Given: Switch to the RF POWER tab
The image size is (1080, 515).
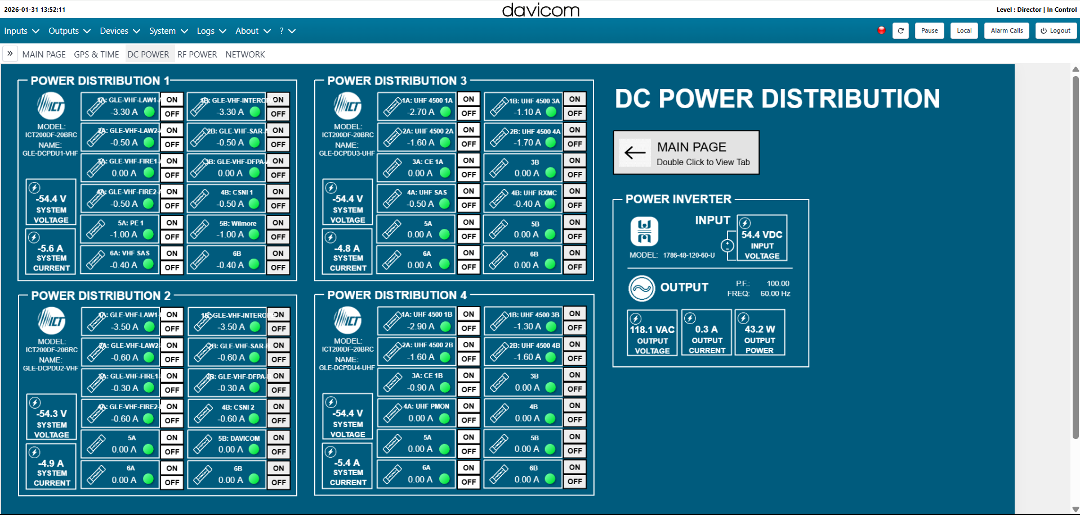Looking at the screenshot, I should click(197, 54).
